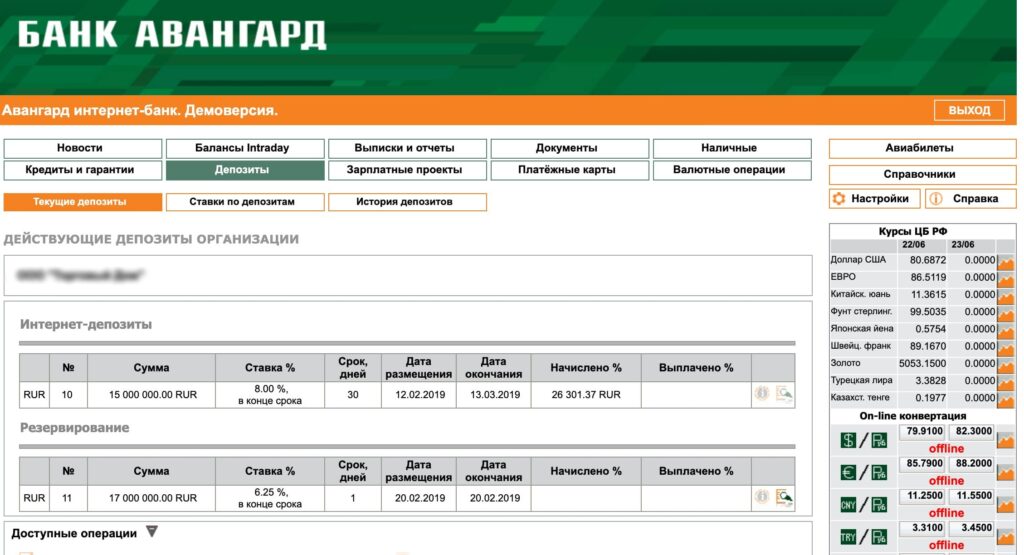Open chart icon for Турецкая лира rate
Viewport: 1024px width, 555px height.
(1006, 382)
